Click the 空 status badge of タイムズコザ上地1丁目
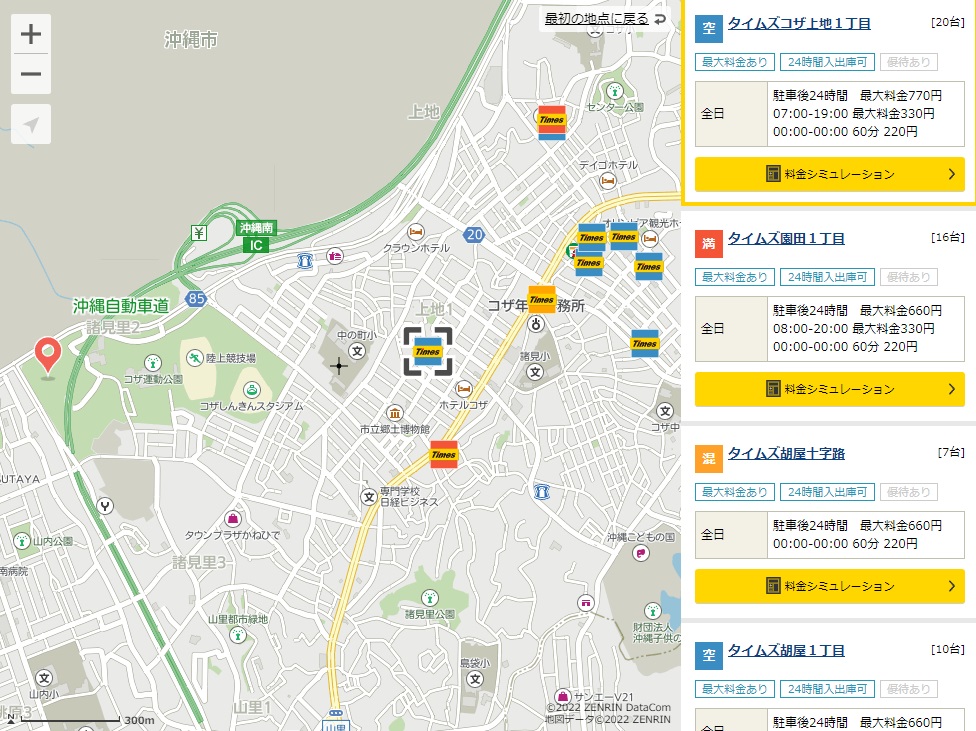This screenshot has height=731, width=976. tap(709, 29)
